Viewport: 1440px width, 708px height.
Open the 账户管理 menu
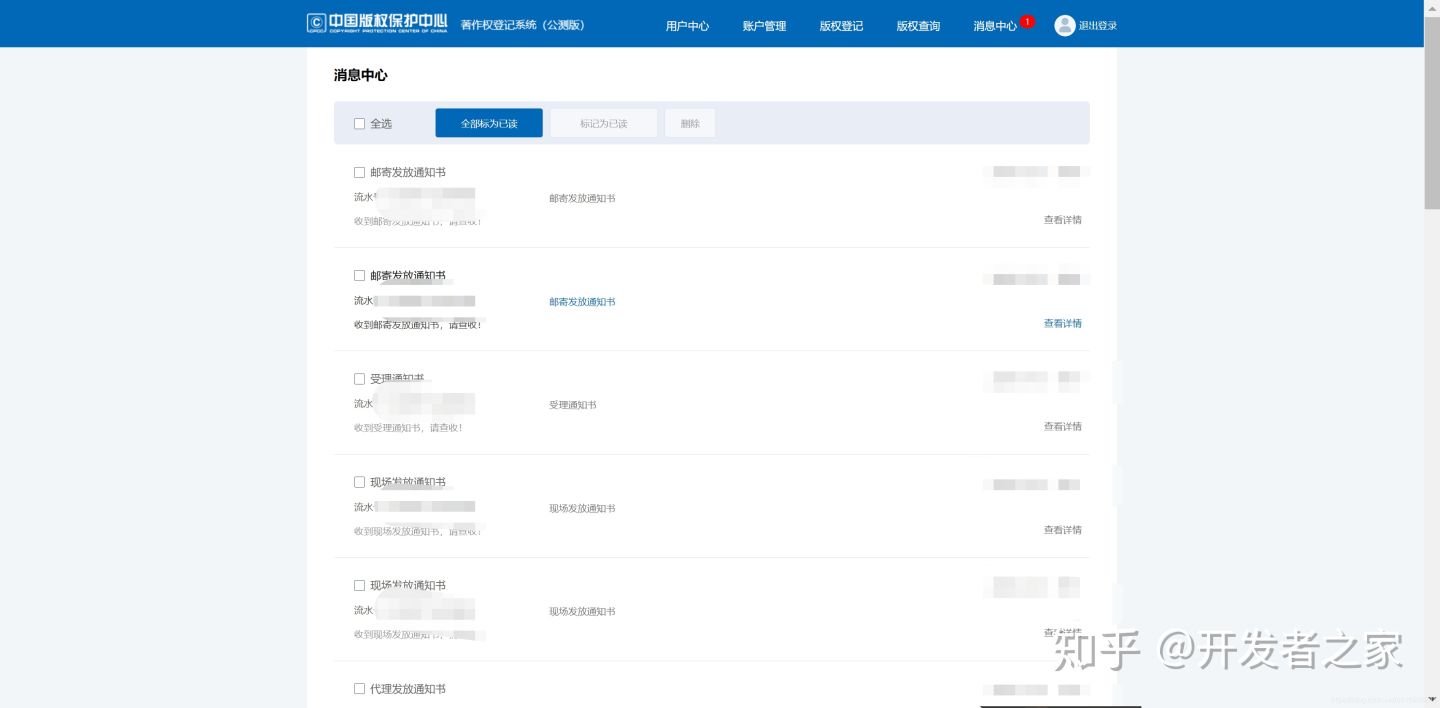point(764,26)
